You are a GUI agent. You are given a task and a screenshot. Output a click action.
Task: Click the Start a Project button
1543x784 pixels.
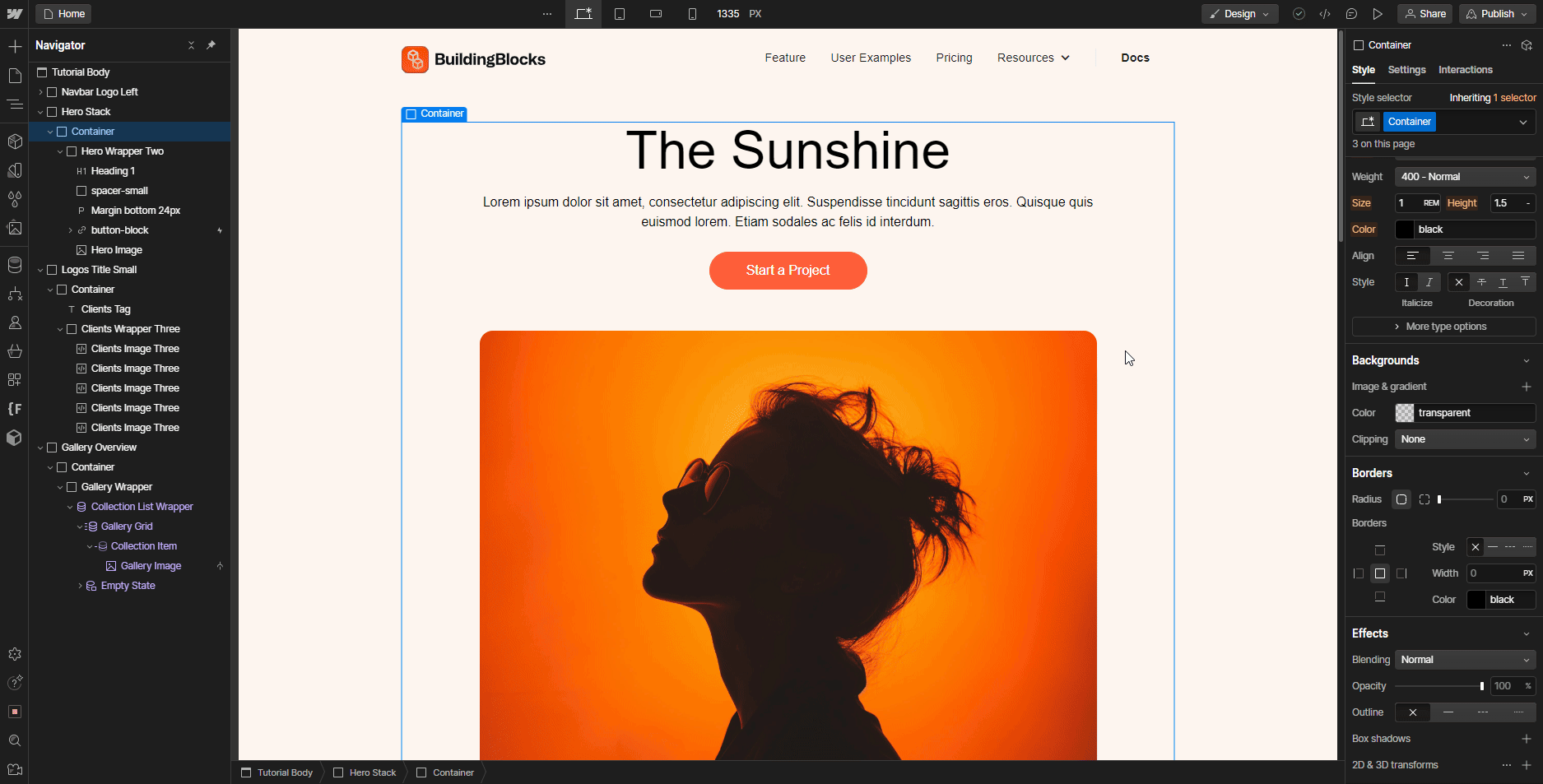tap(788, 271)
